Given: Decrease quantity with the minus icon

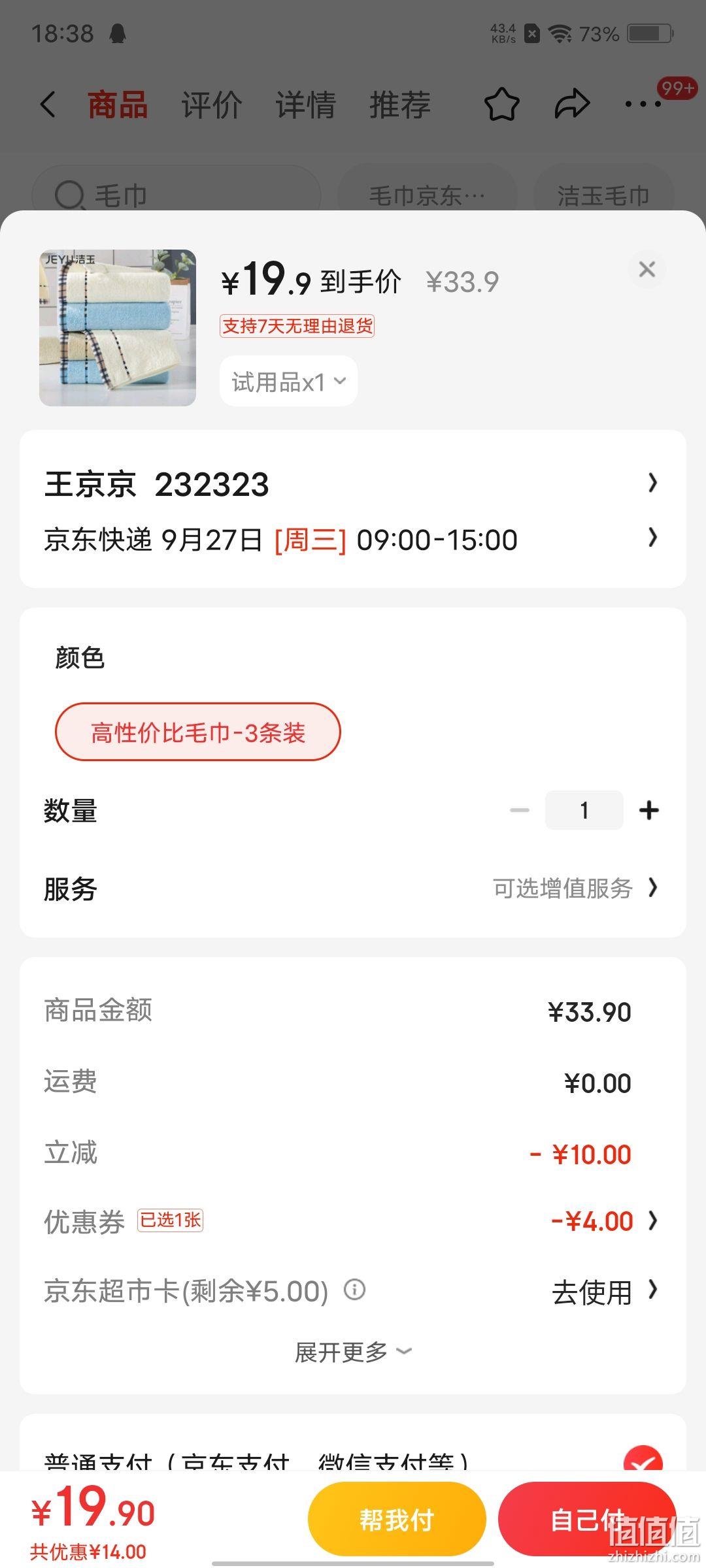Looking at the screenshot, I should pos(520,810).
